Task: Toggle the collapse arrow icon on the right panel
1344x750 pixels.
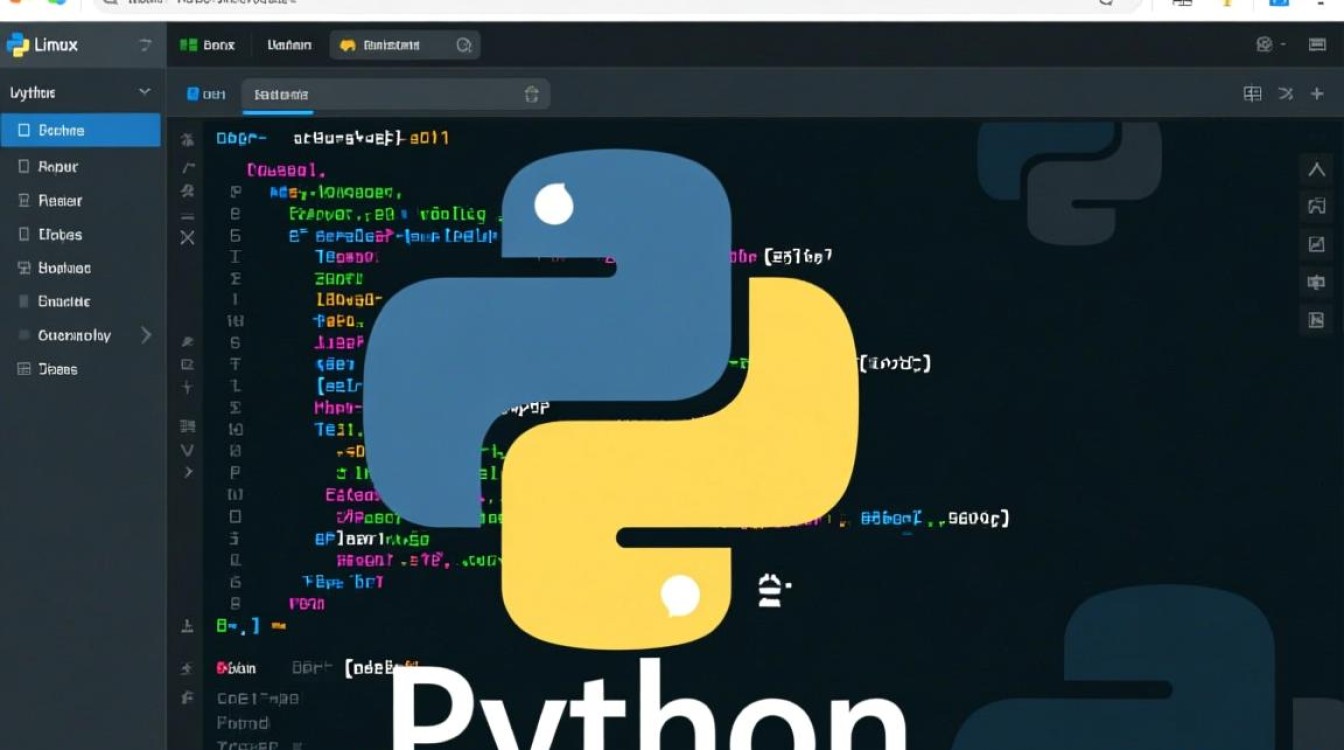Action: point(1317,170)
